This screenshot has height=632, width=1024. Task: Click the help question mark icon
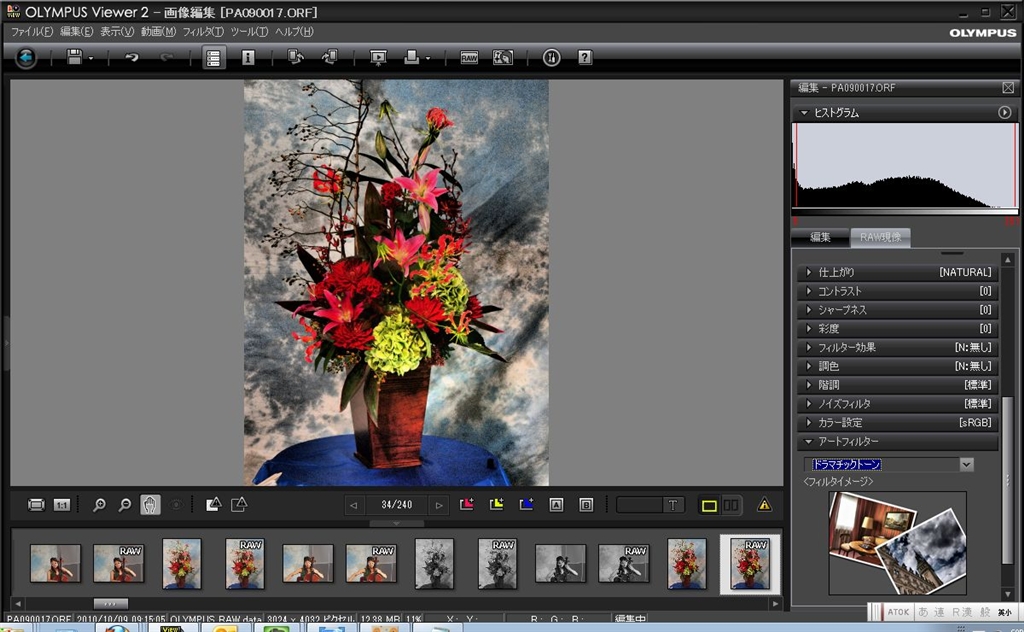click(585, 58)
